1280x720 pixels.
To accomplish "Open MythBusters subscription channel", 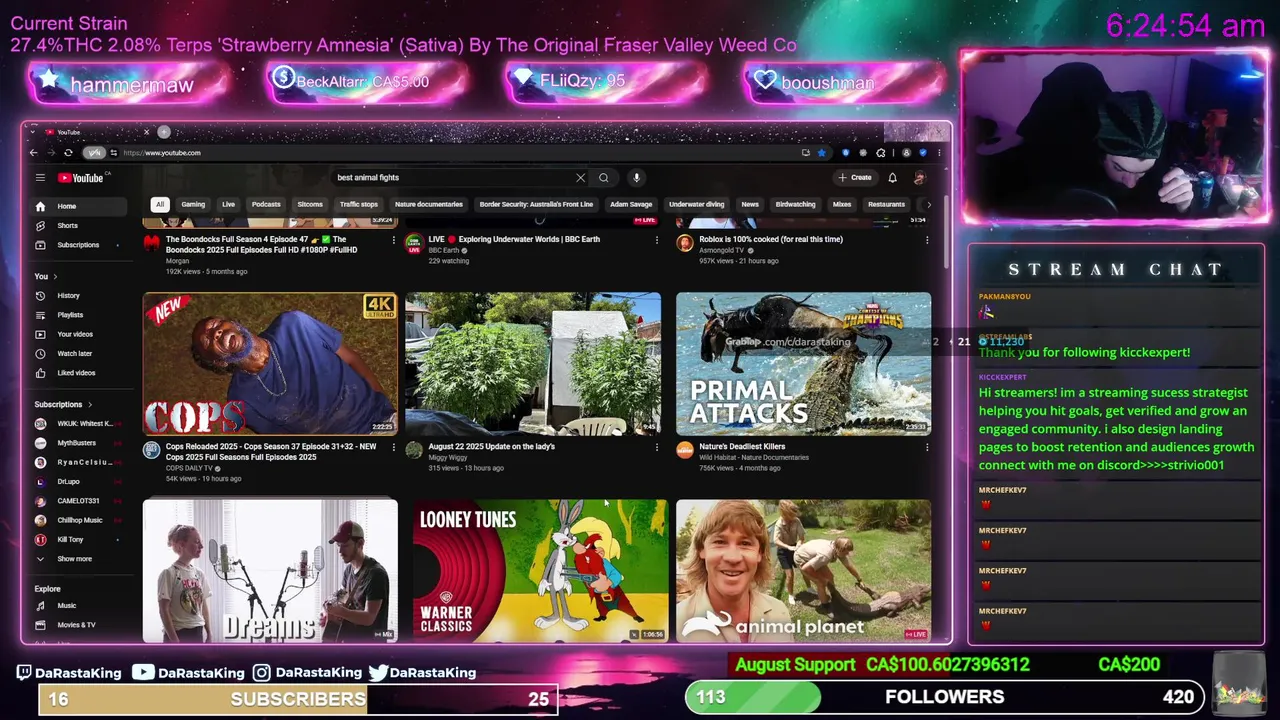I will 78,443.
